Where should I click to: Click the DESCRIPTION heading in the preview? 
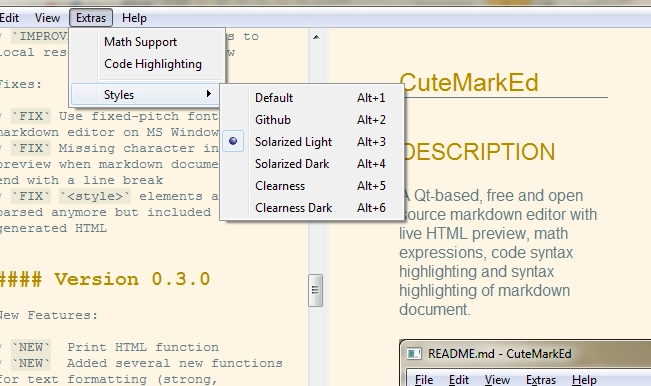[x=478, y=152]
